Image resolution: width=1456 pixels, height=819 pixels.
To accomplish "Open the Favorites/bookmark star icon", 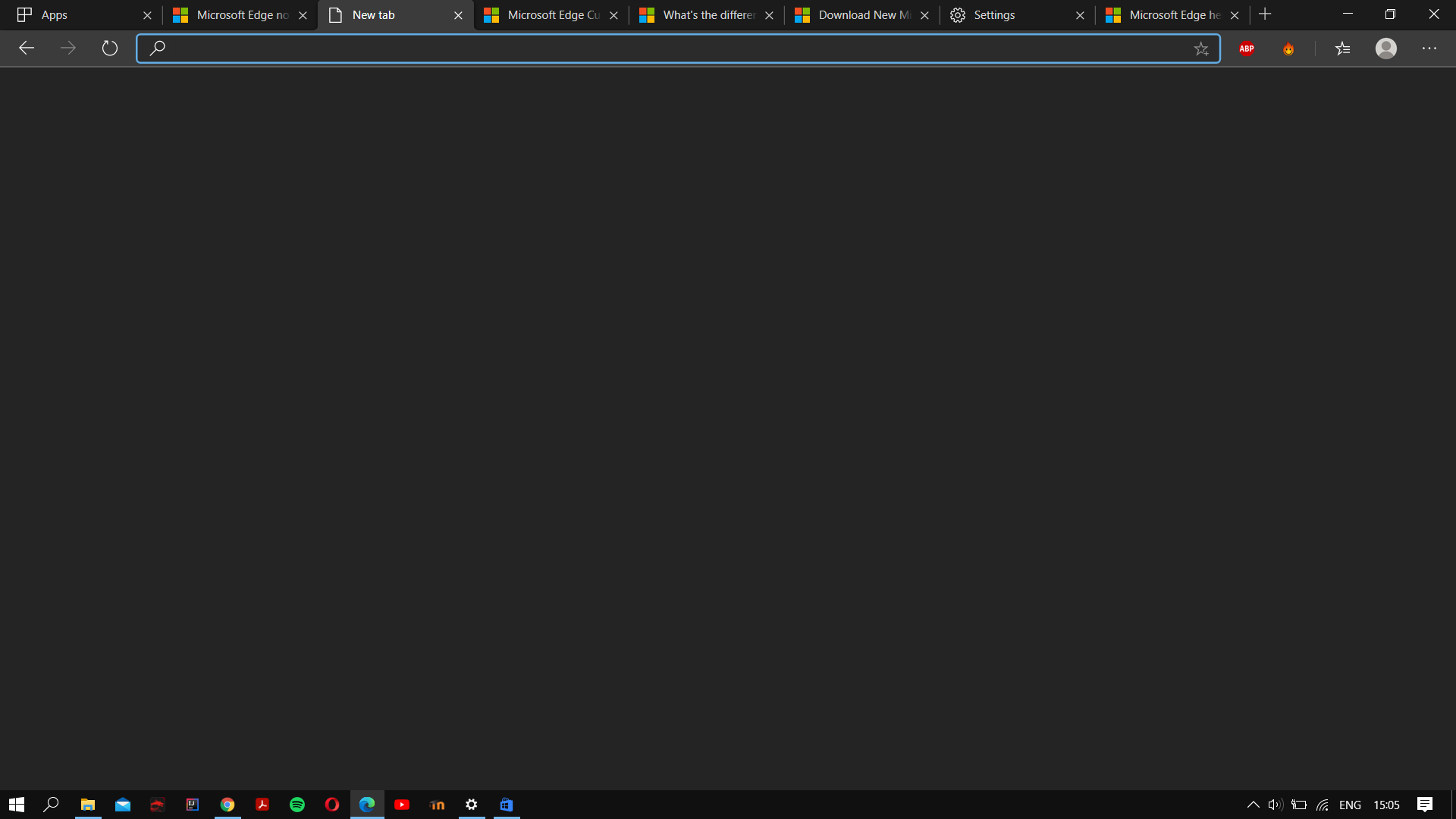I will [1201, 48].
